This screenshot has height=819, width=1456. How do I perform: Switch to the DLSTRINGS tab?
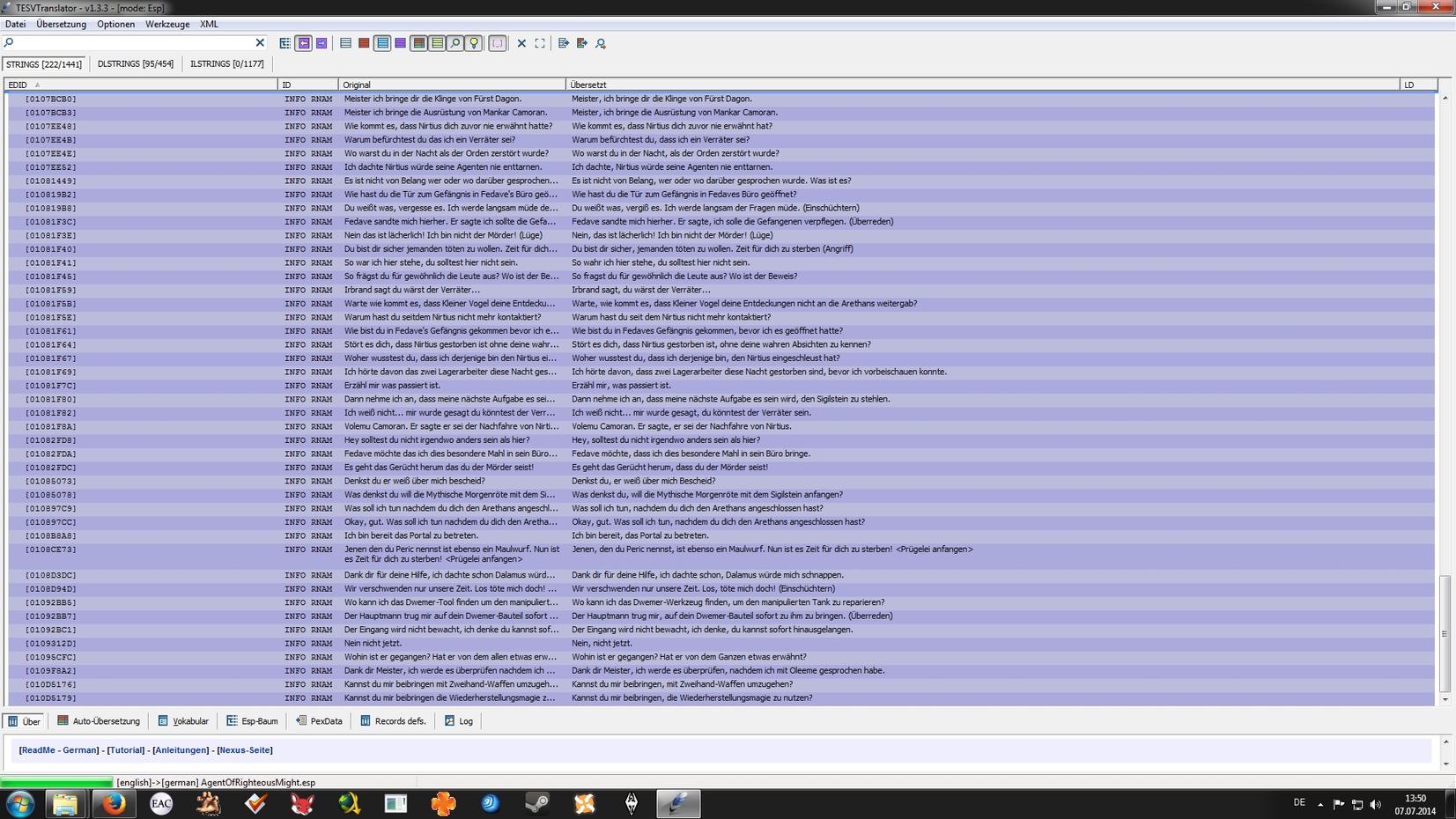coord(135,63)
